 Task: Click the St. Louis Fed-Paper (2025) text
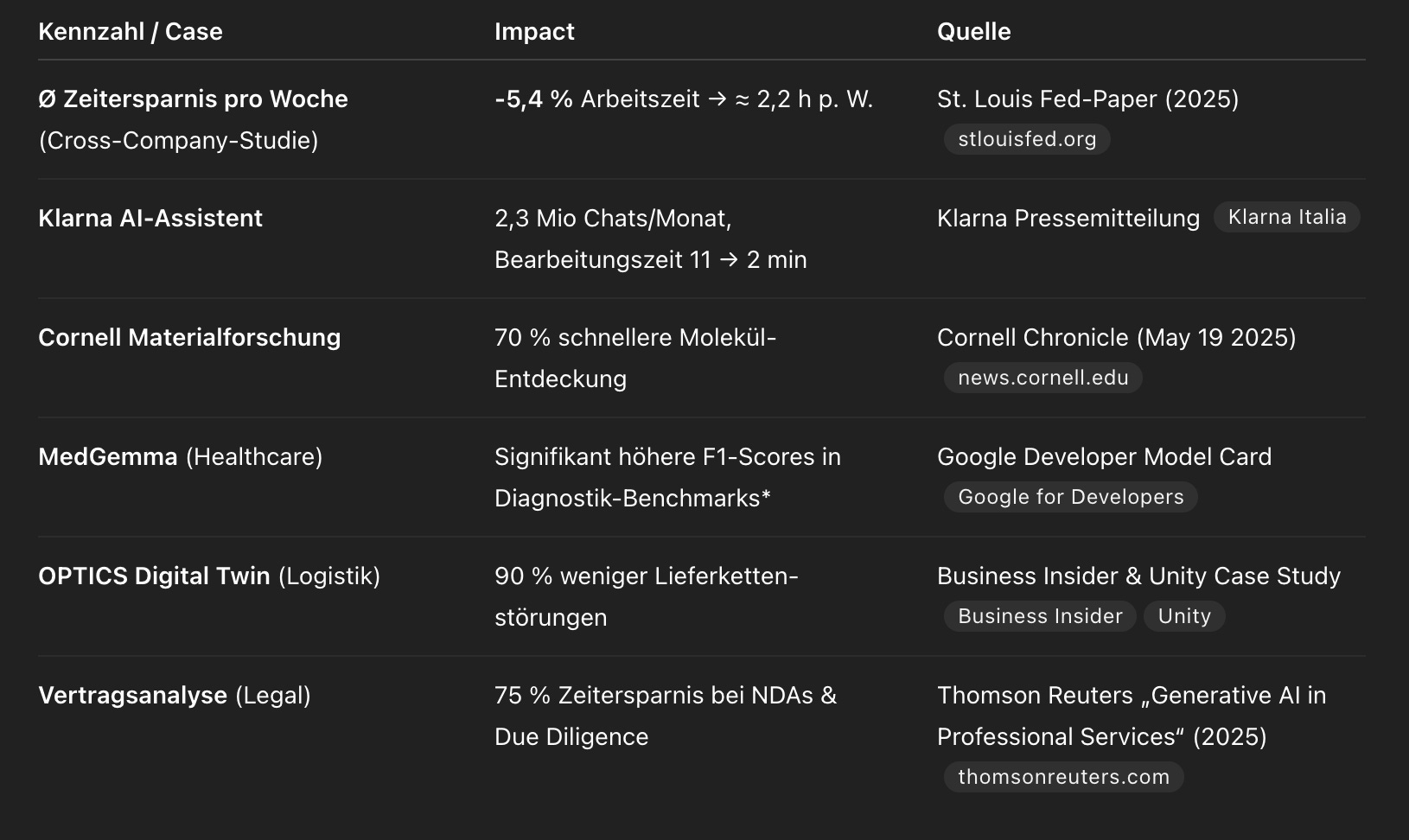1088,99
